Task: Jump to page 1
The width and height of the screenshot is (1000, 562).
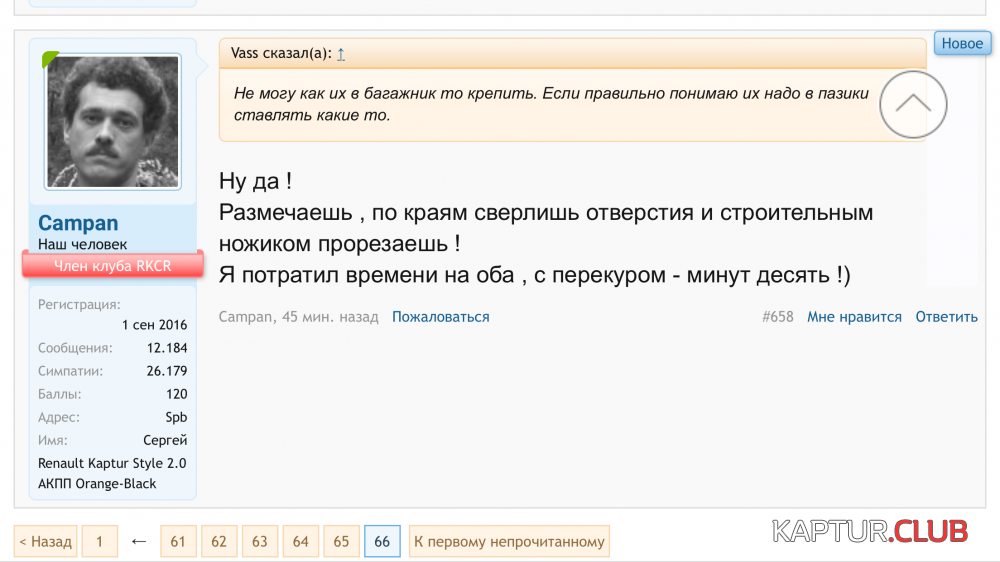Action: pos(99,542)
